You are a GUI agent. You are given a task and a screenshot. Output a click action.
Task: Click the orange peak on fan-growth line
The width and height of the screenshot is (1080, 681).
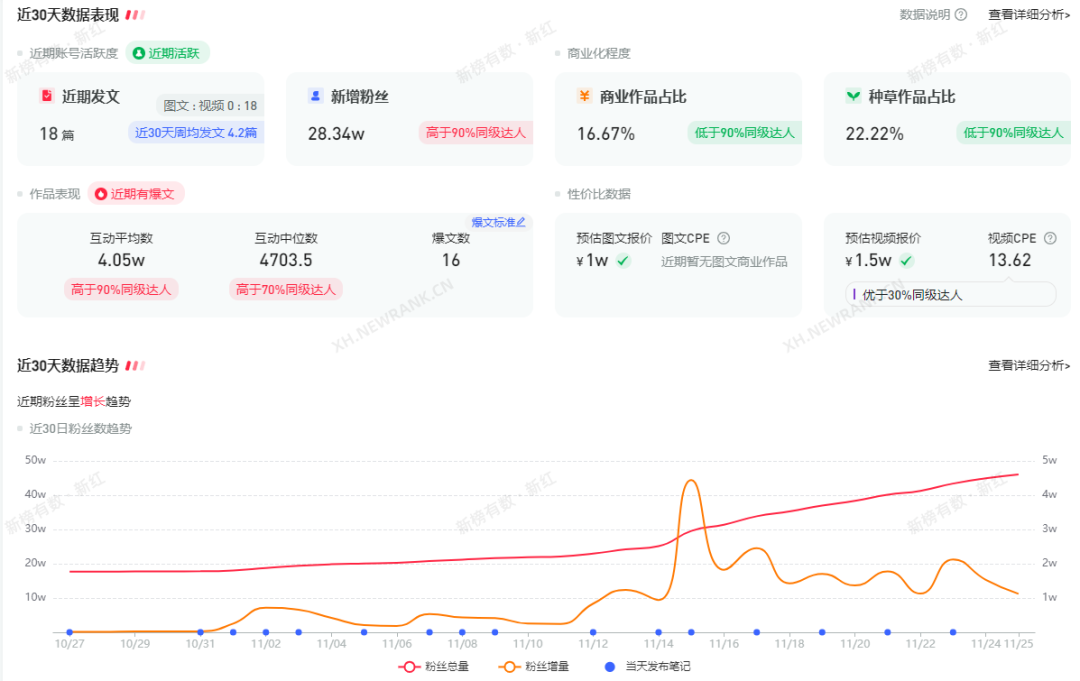pyautogui.click(x=691, y=481)
